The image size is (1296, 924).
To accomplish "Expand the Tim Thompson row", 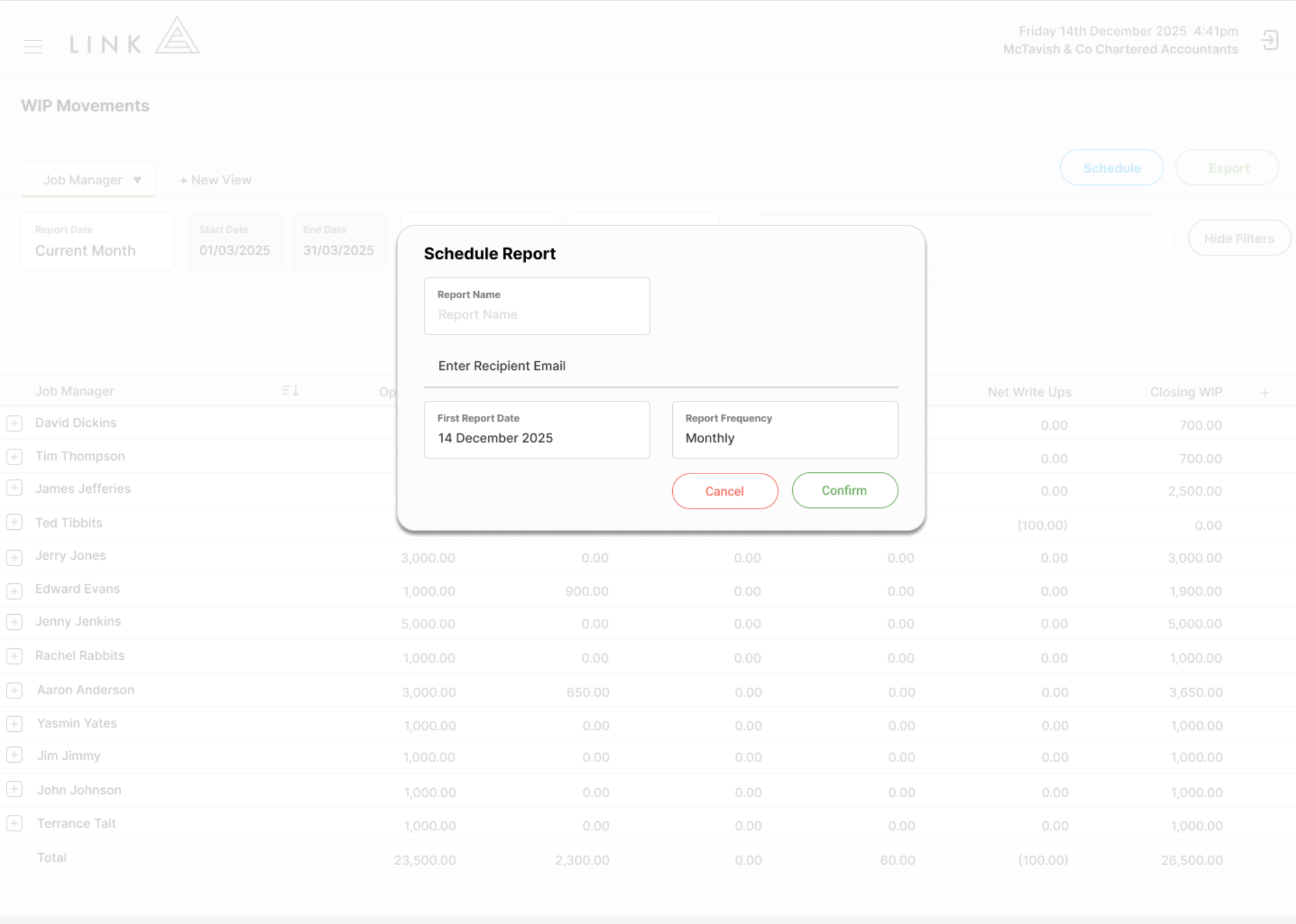I will [15, 457].
